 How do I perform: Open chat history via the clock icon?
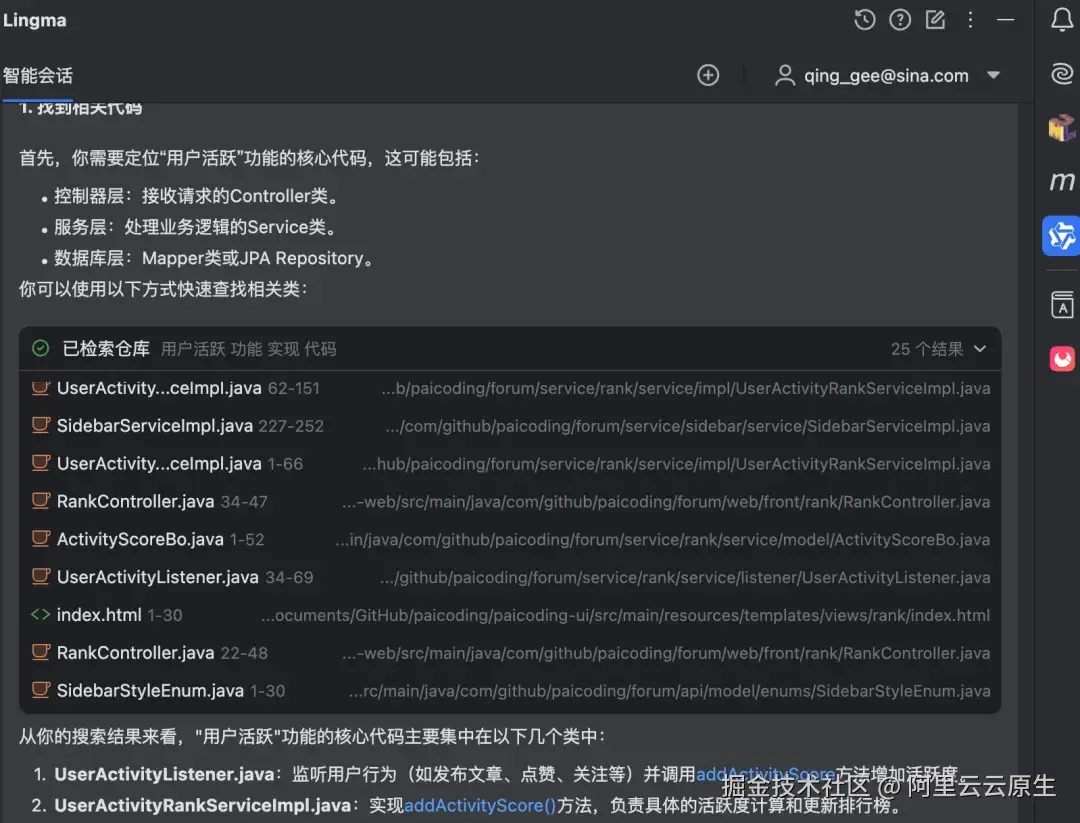pyautogui.click(x=864, y=20)
